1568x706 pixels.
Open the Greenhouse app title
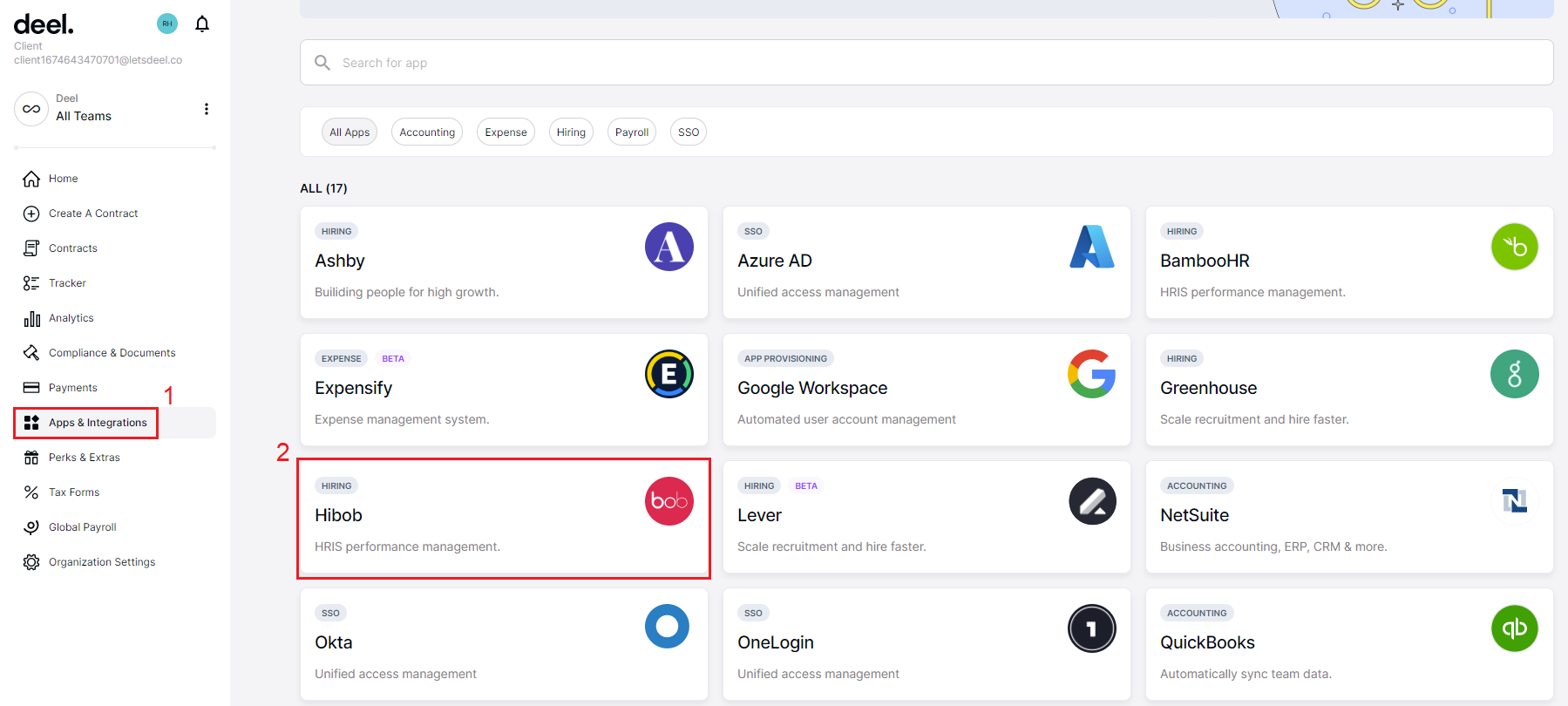(1209, 388)
